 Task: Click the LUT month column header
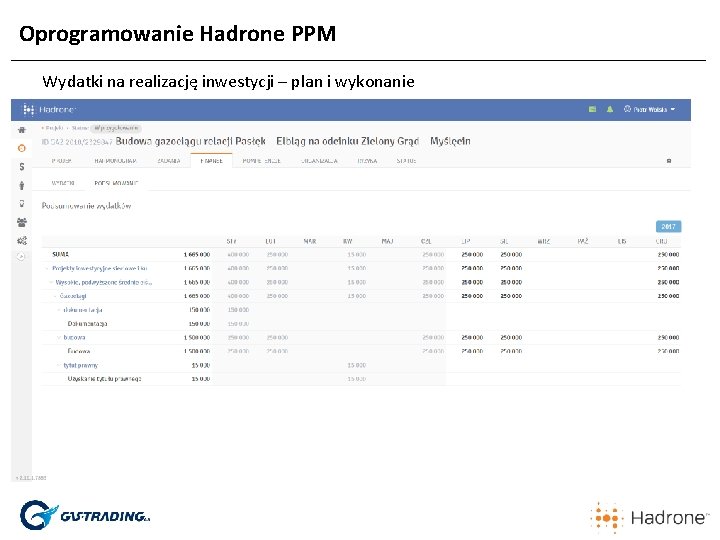270,241
